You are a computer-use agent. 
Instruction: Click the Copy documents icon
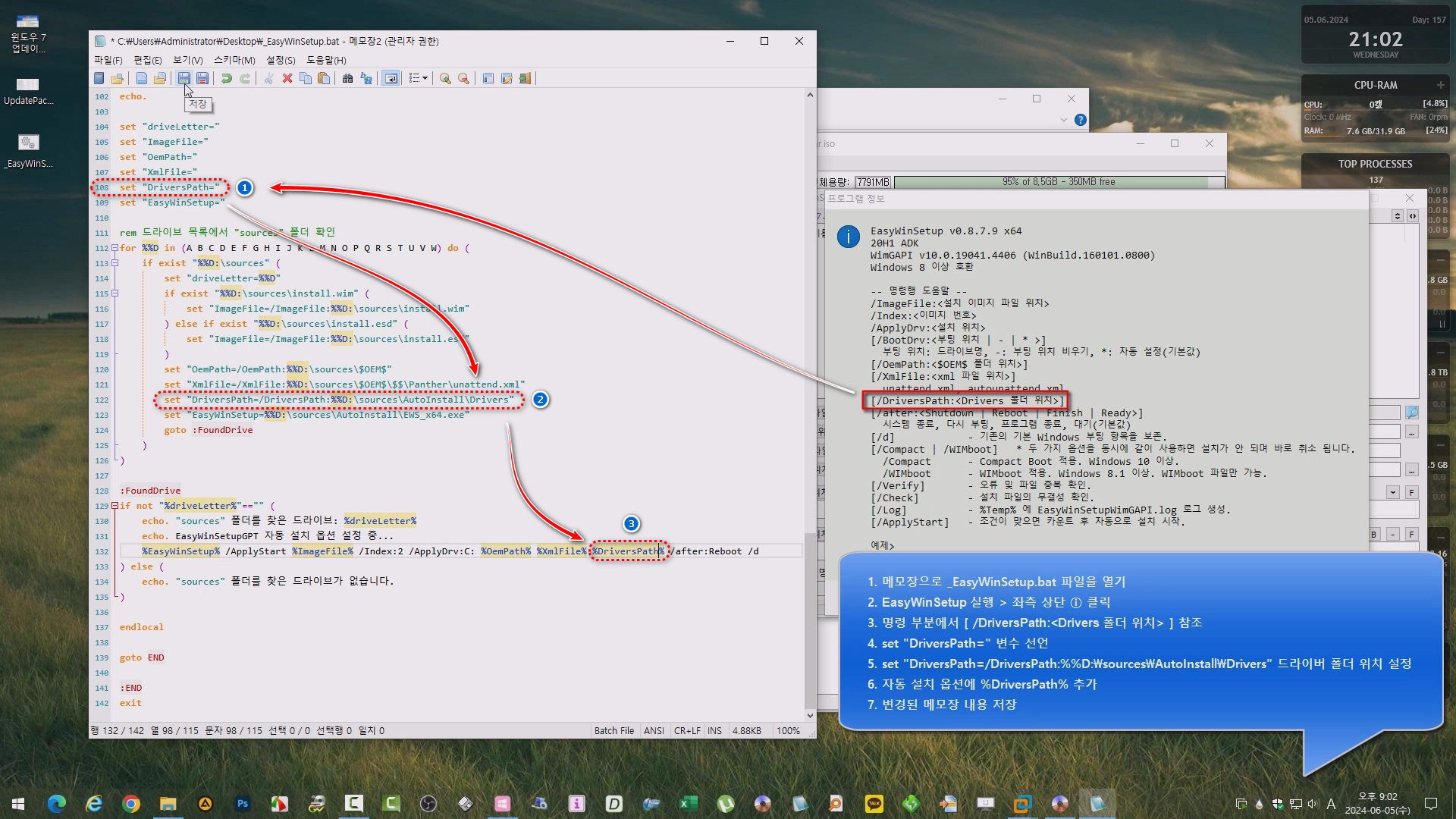306,78
